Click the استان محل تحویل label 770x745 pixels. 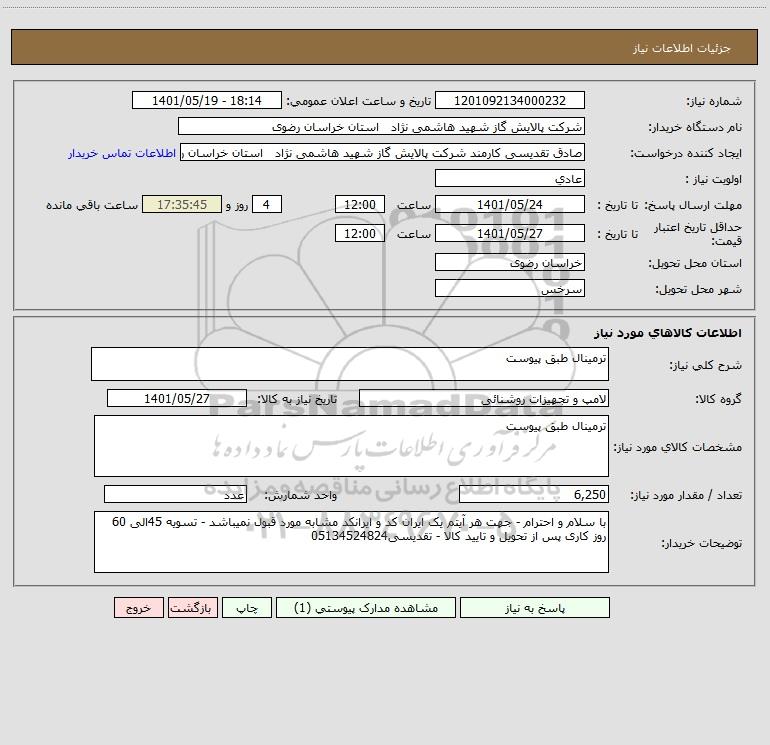tap(695, 264)
